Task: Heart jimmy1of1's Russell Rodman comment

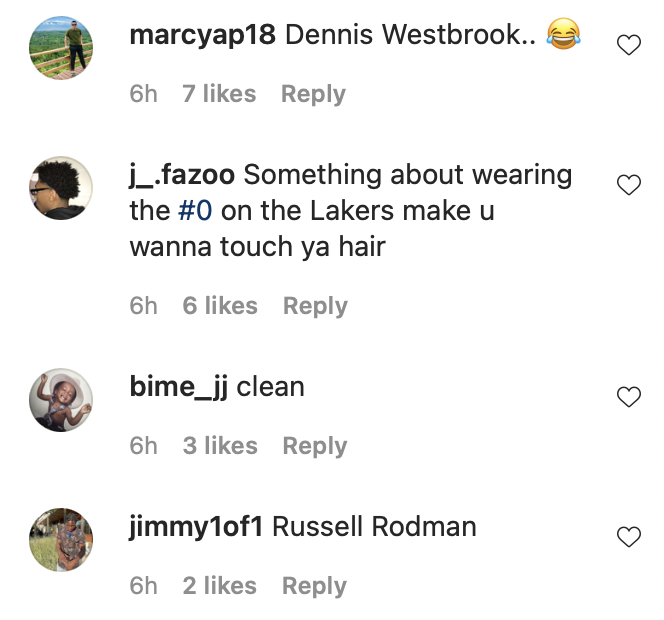Action: (628, 537)
